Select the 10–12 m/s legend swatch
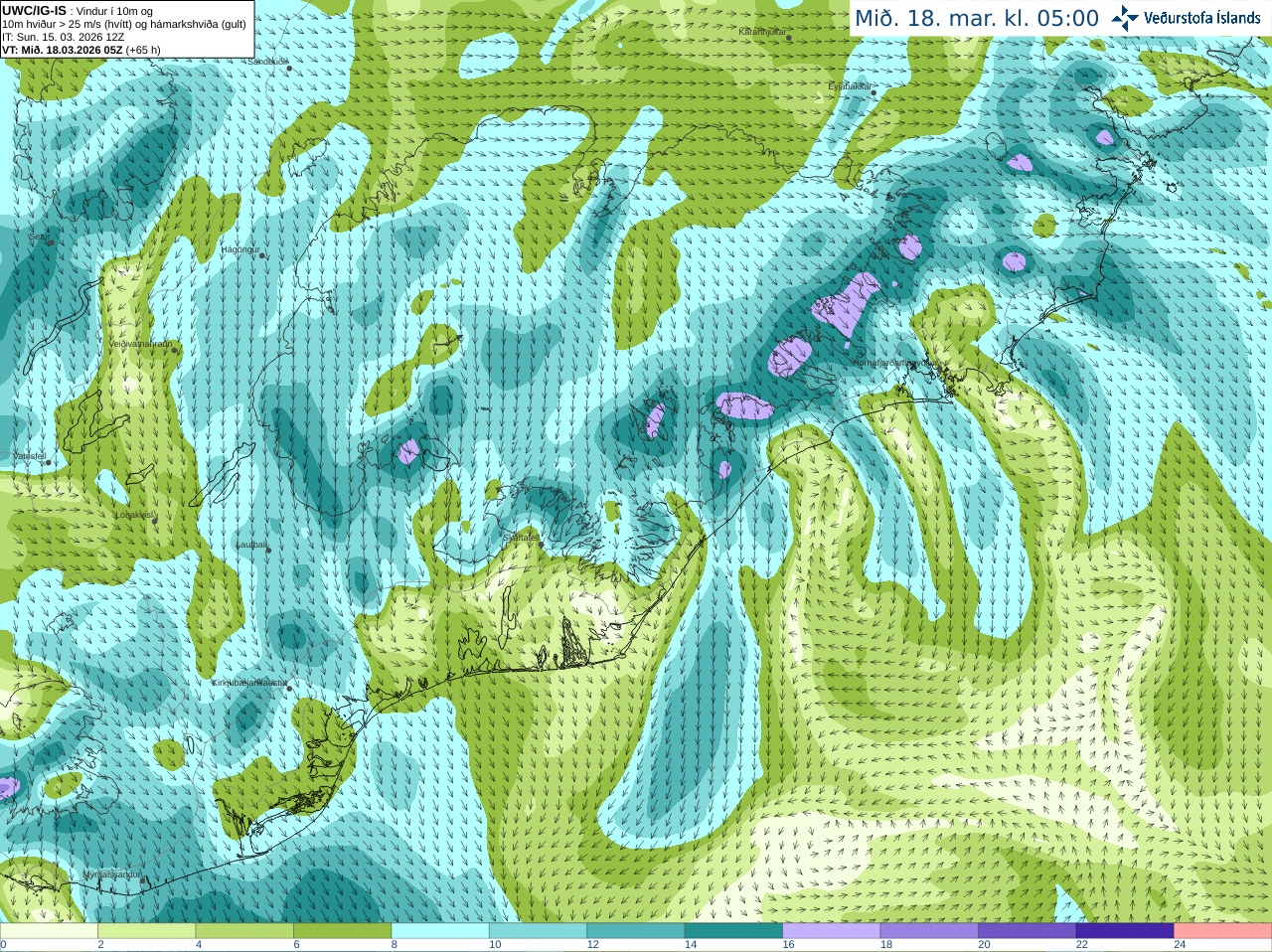The image size is (1272, 952). [538, 931]
